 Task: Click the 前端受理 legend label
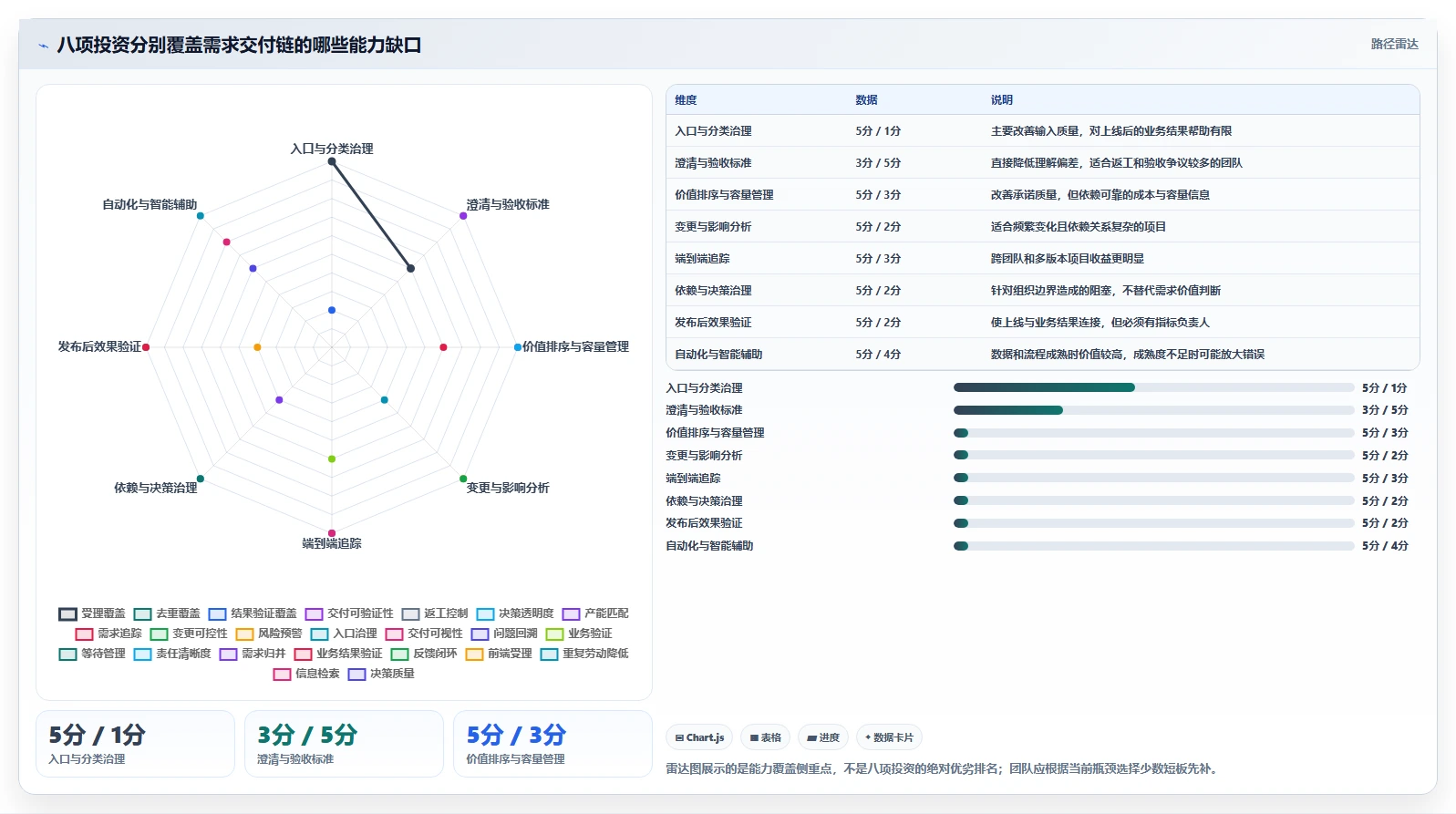point(510,654)
